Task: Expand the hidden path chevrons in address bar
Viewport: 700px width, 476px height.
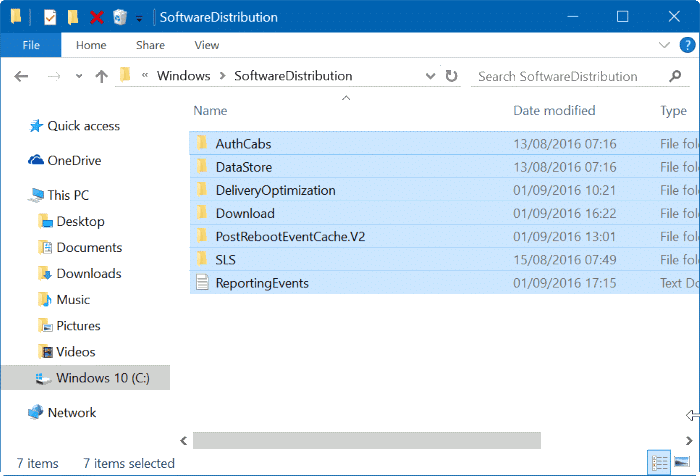Action: pyautogui.click(x=145, y=75)
